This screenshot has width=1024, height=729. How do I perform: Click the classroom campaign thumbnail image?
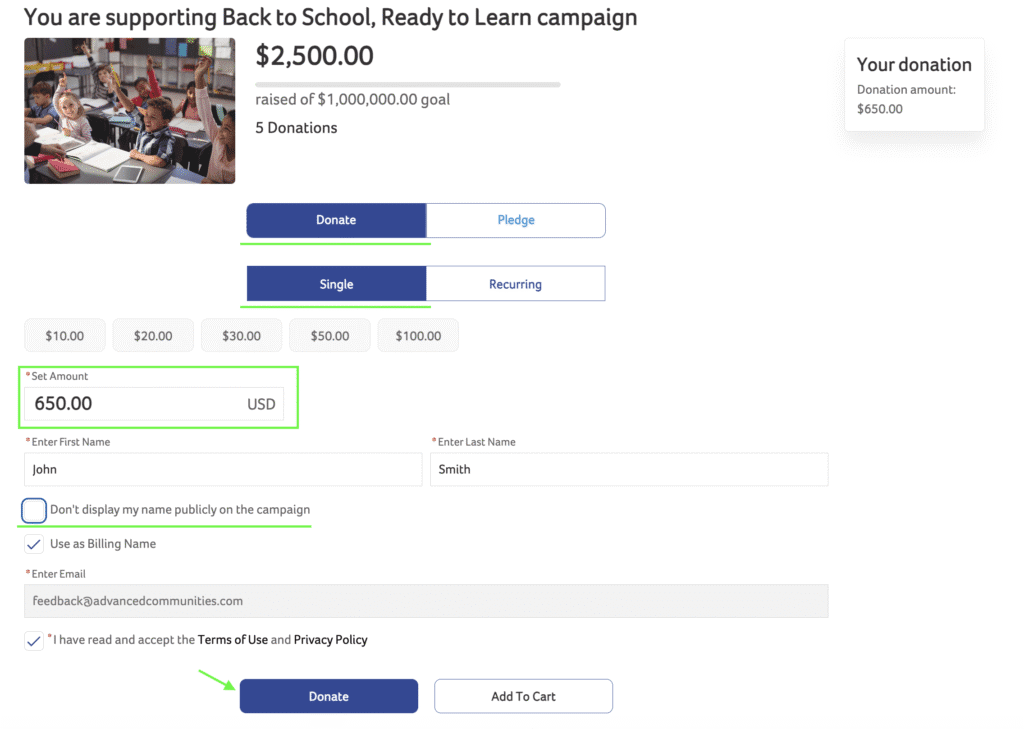click(x=130, y=111)
